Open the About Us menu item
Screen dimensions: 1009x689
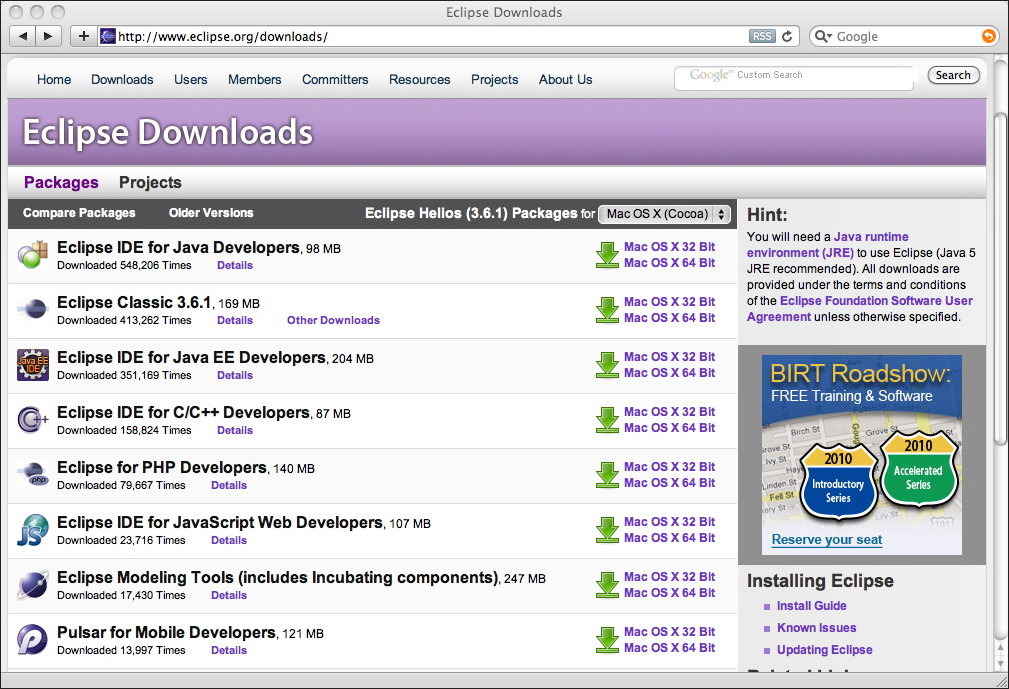pyautogui.click(x=566, y=79)
